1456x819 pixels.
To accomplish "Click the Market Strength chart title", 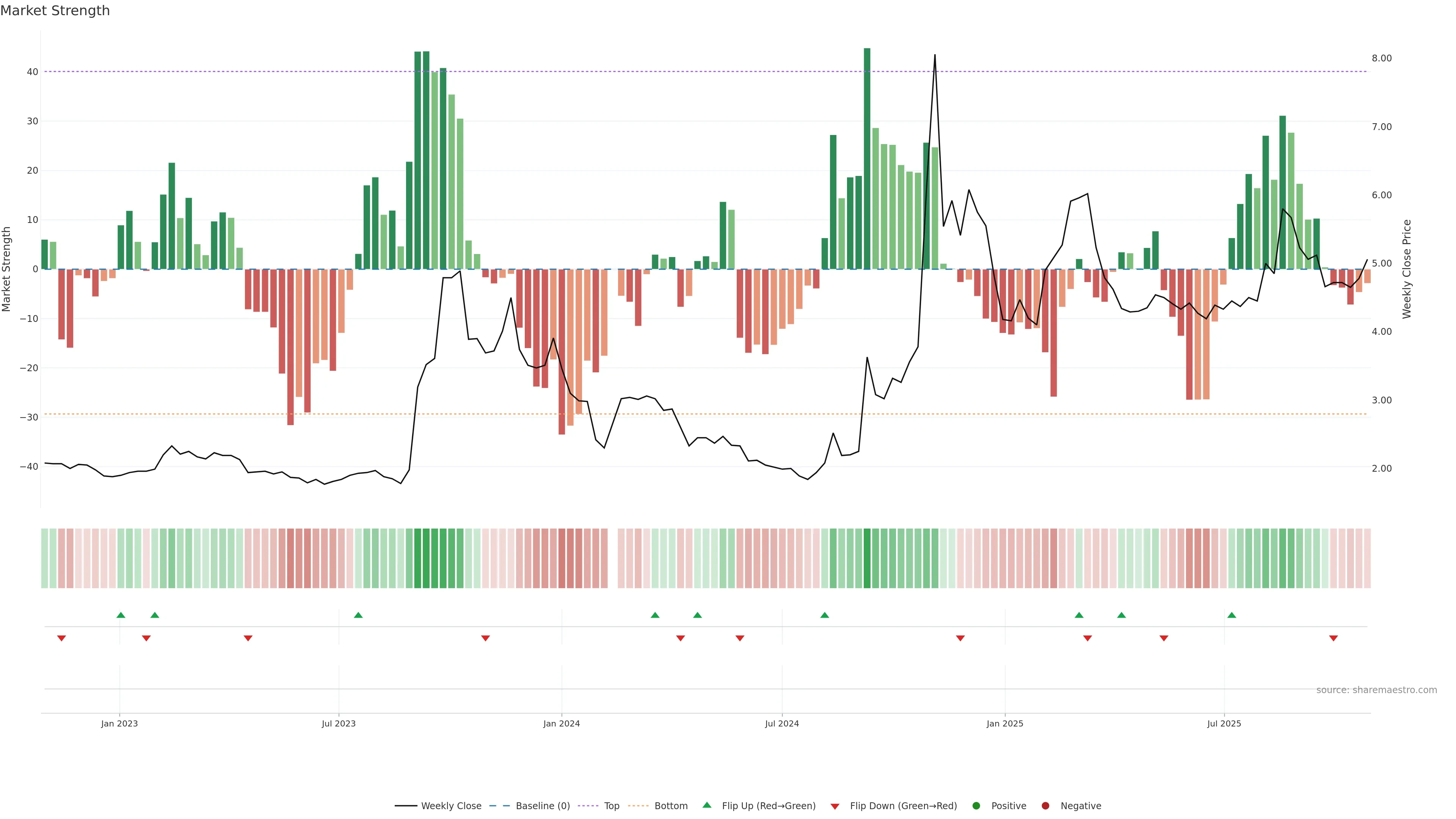I will (x=55, y=11).
